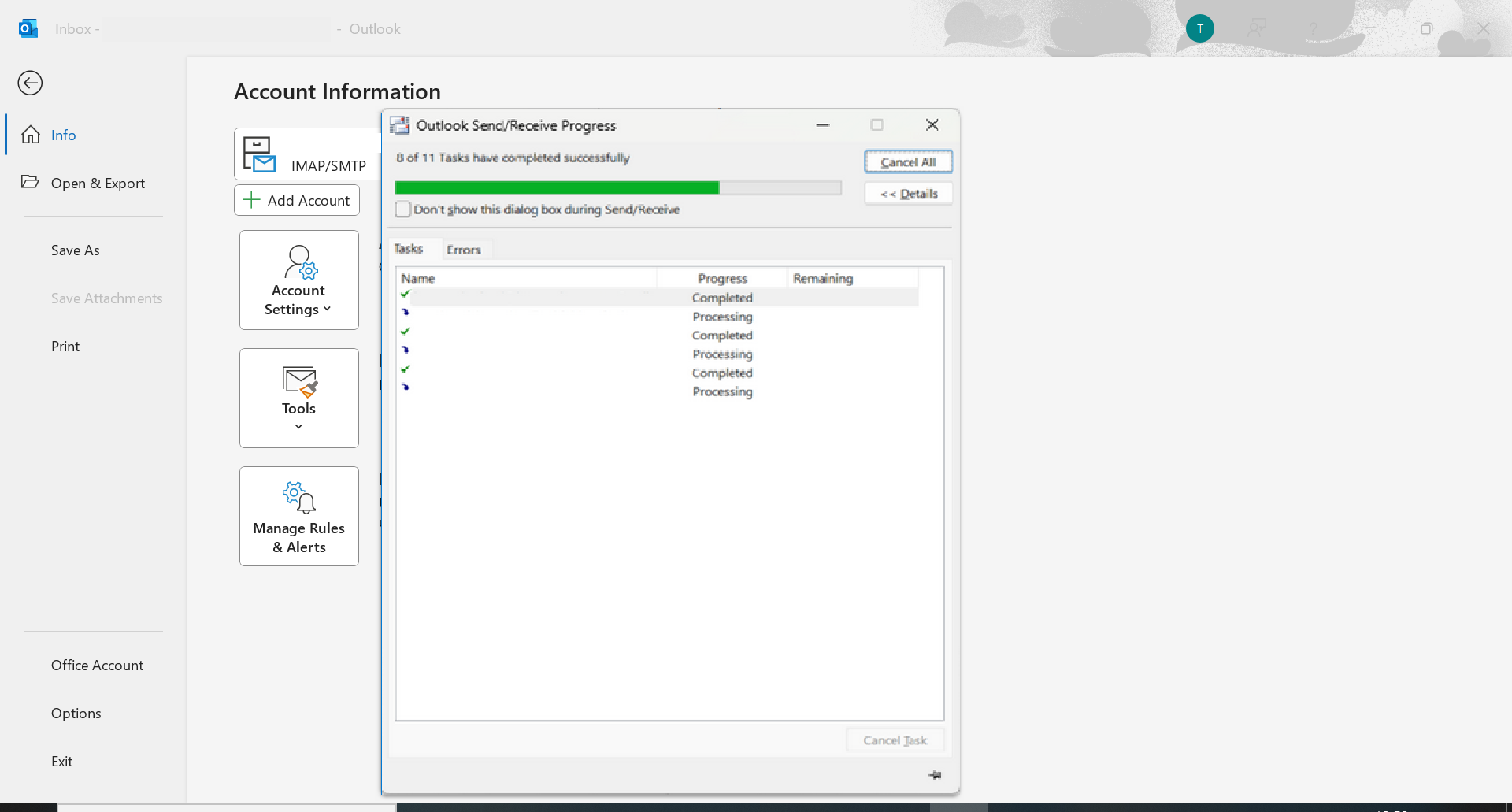Collapse task details with the Details button
1512x812 pixels.
coord(907,193)
